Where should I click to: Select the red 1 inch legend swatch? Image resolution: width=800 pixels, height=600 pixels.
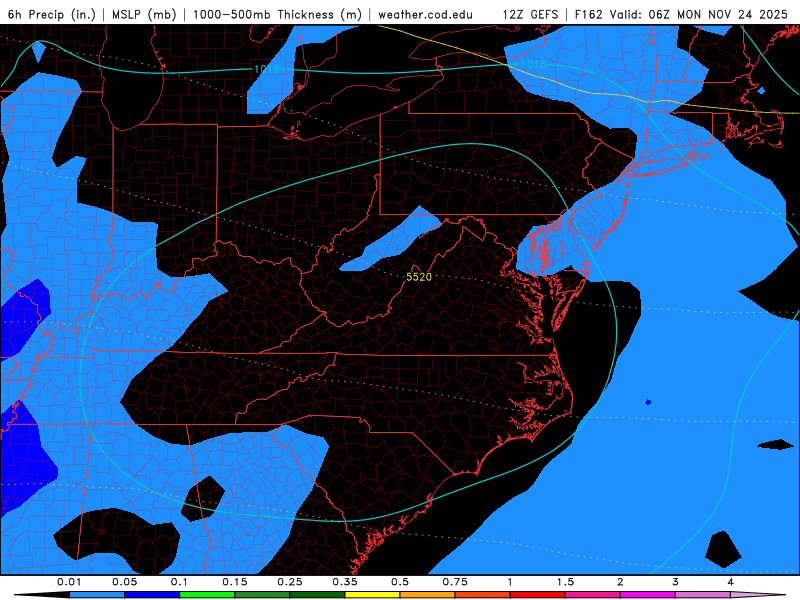coord(538,595)
